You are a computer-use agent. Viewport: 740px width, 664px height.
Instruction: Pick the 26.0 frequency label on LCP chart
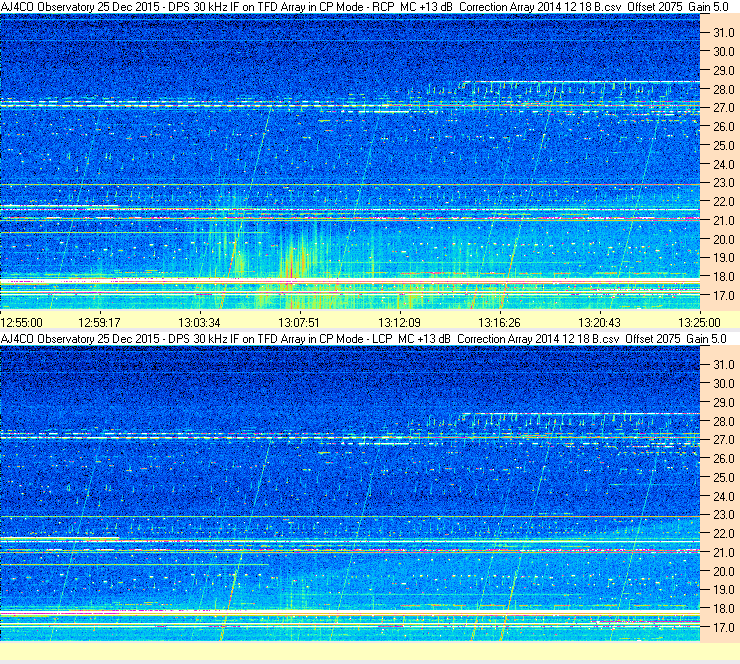[x=723, y=459]
